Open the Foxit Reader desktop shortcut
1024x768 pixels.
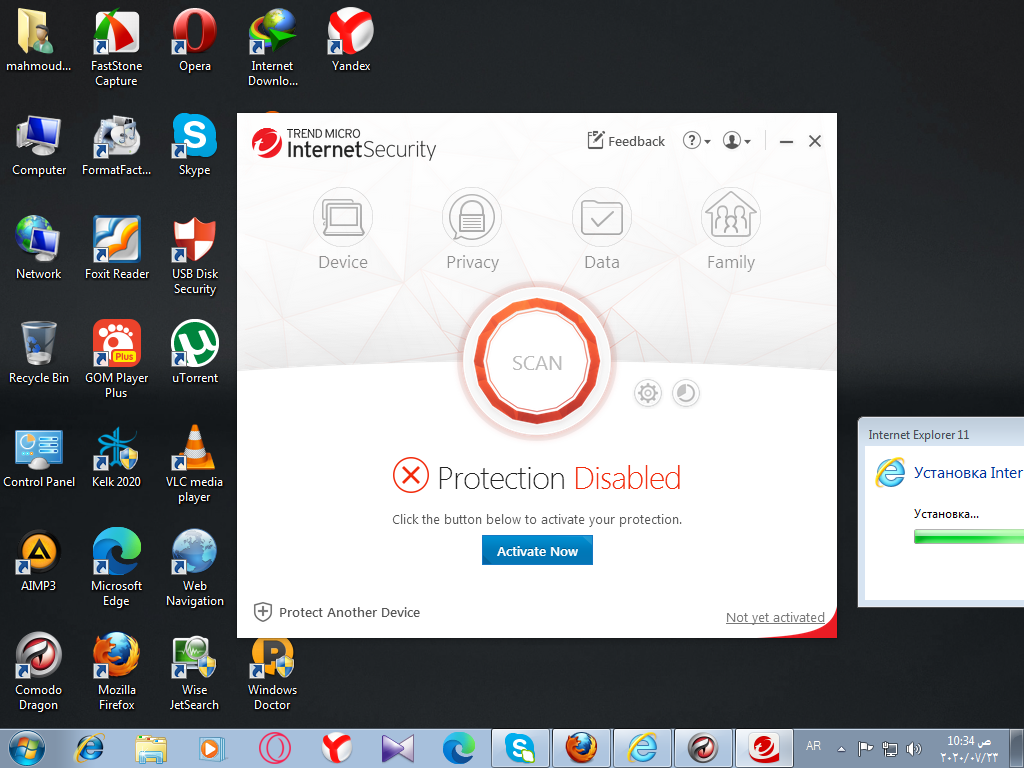(x=117, y=249)
